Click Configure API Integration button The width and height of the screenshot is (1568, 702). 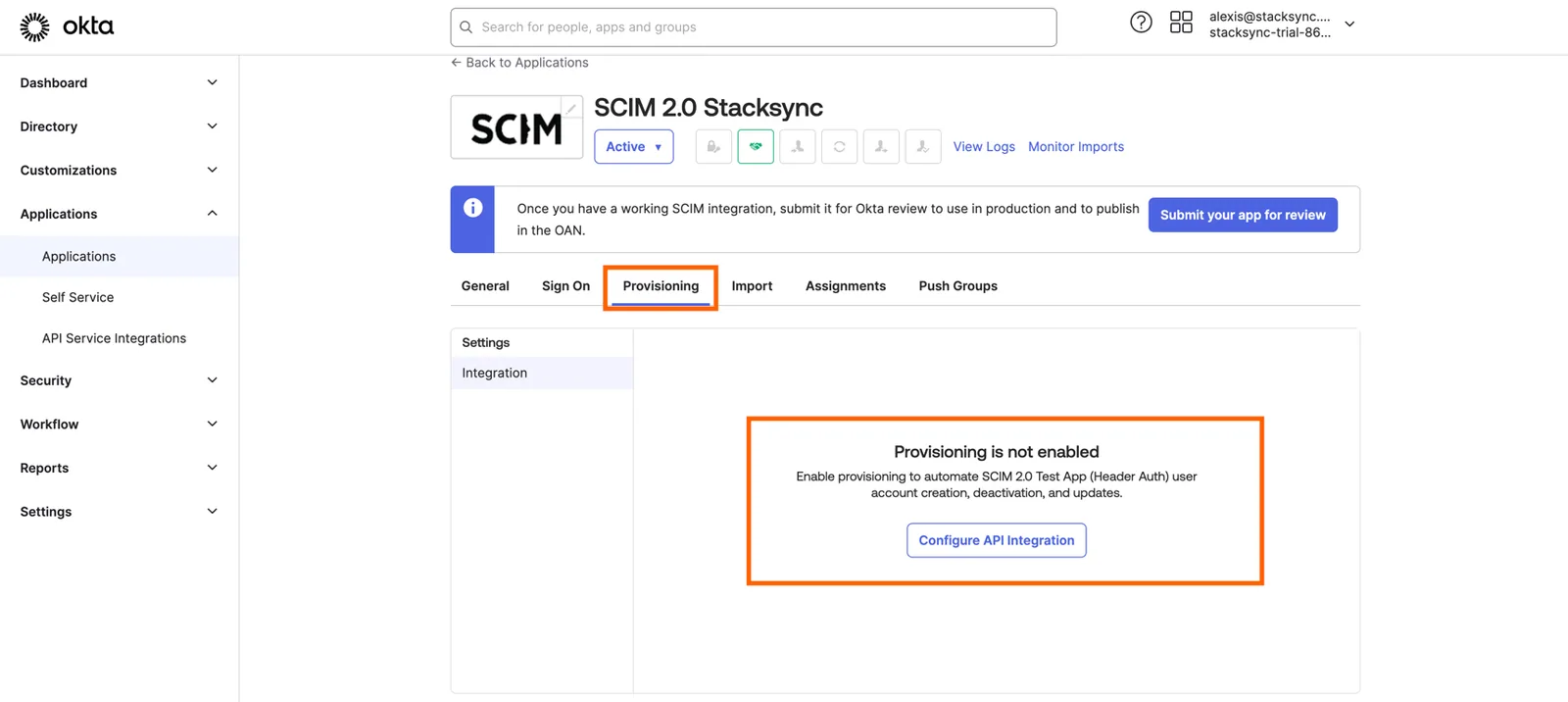point(997,540)
